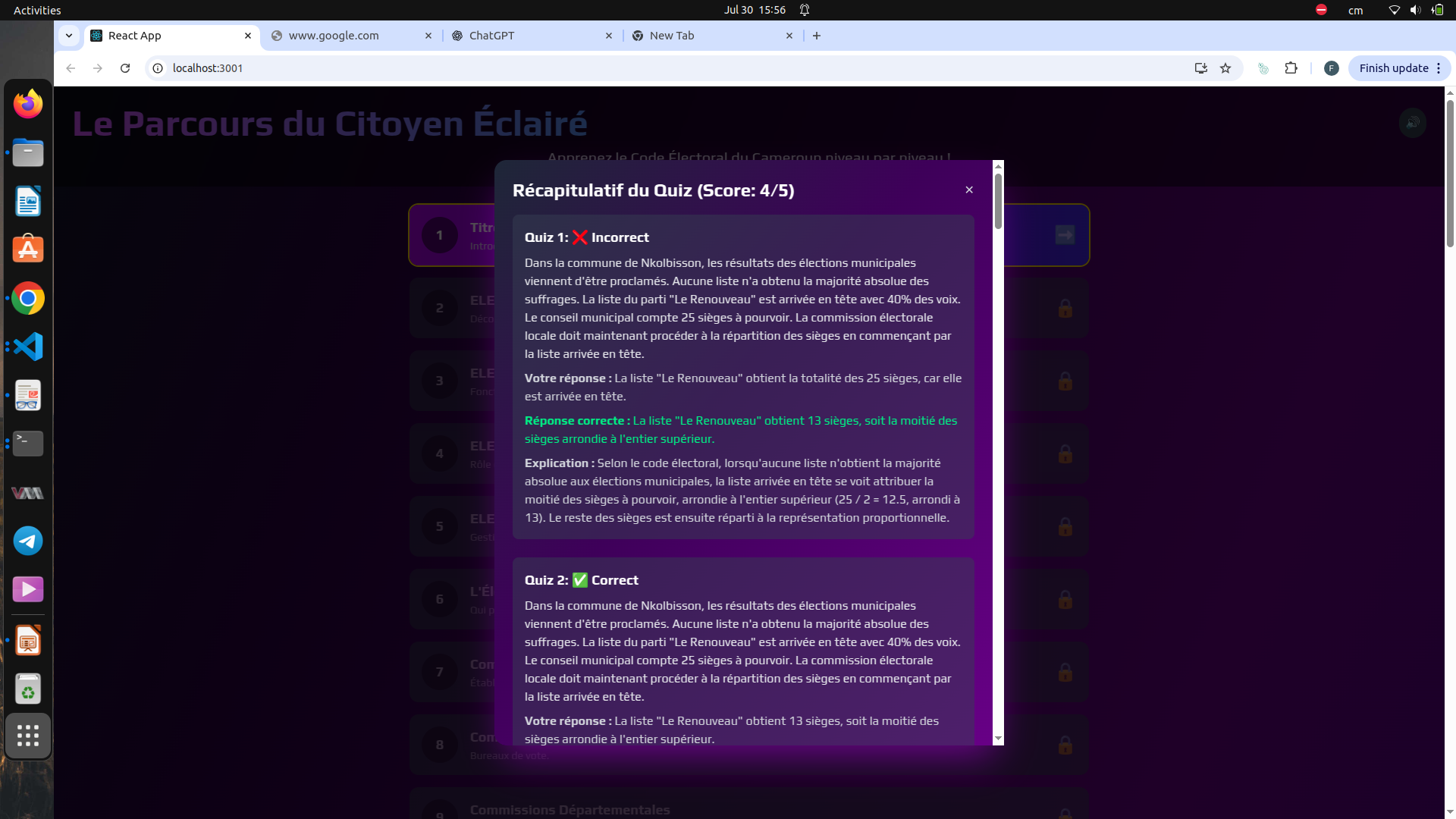Bookmark this page with the star icon
Image resolution: width=1456 pixels, height=819 pixels.
1225,68
